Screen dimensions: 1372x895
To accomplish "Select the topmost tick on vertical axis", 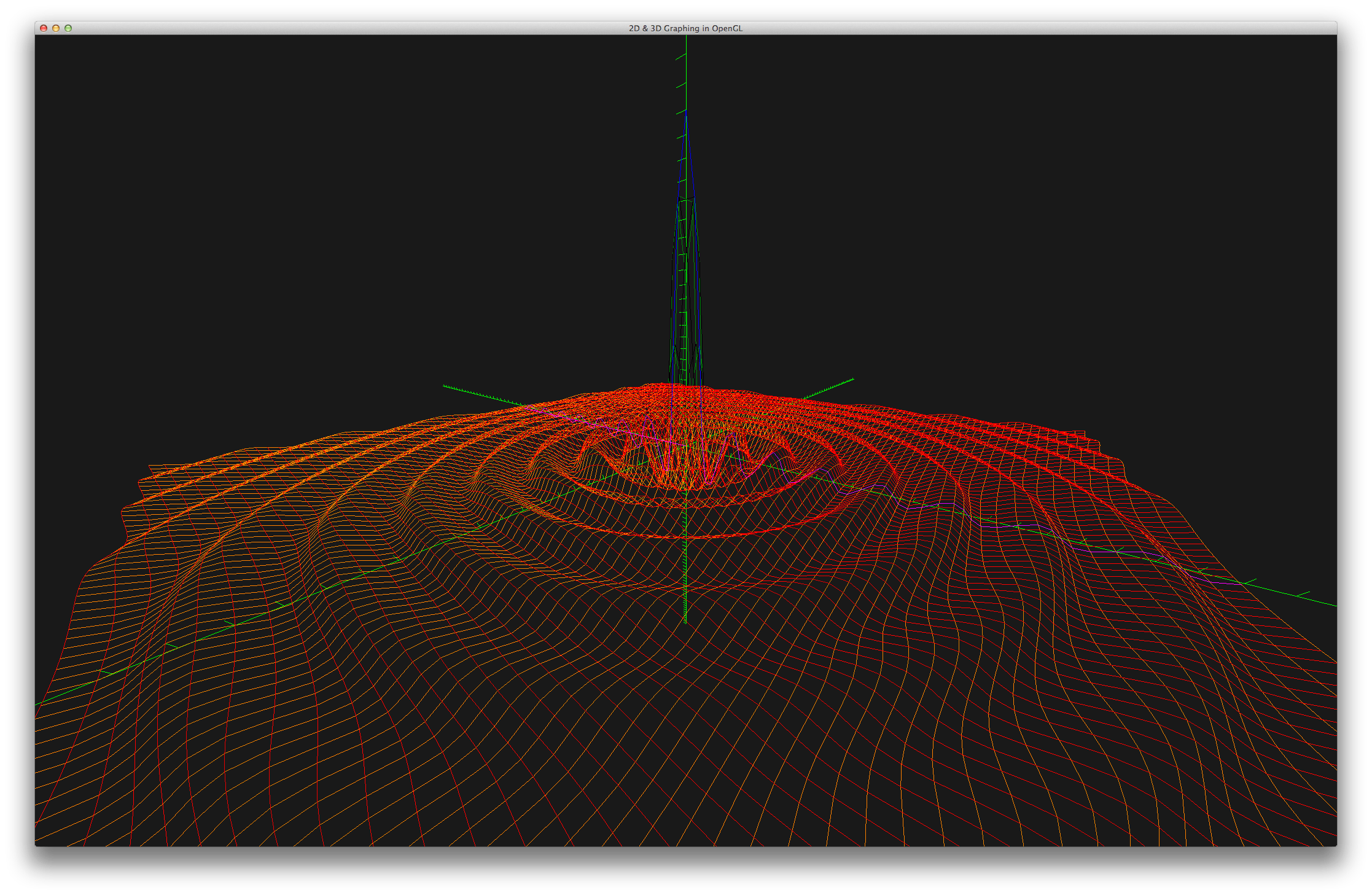I will pos(680,57).
